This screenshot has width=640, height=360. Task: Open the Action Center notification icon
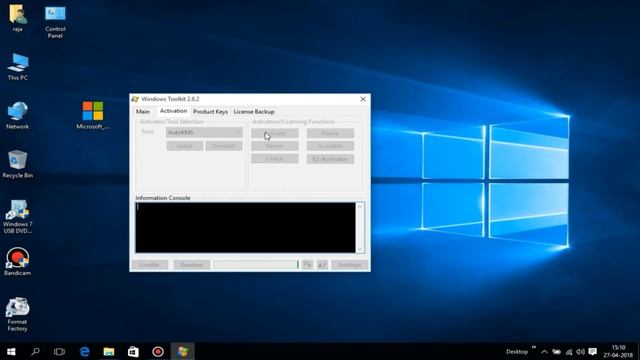[x=593, y=352]
